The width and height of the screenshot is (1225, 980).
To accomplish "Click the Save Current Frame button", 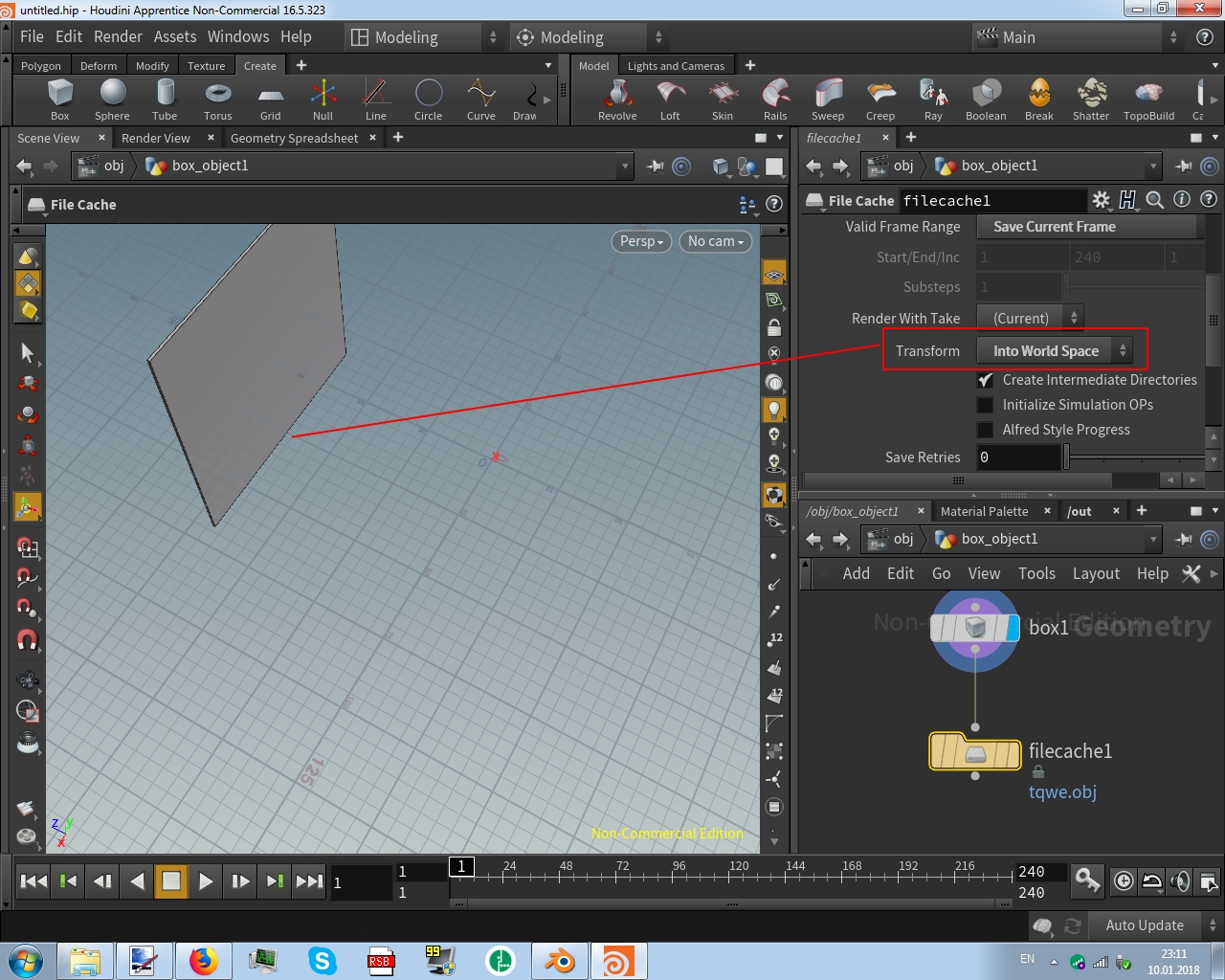I will pos(1086,227).
